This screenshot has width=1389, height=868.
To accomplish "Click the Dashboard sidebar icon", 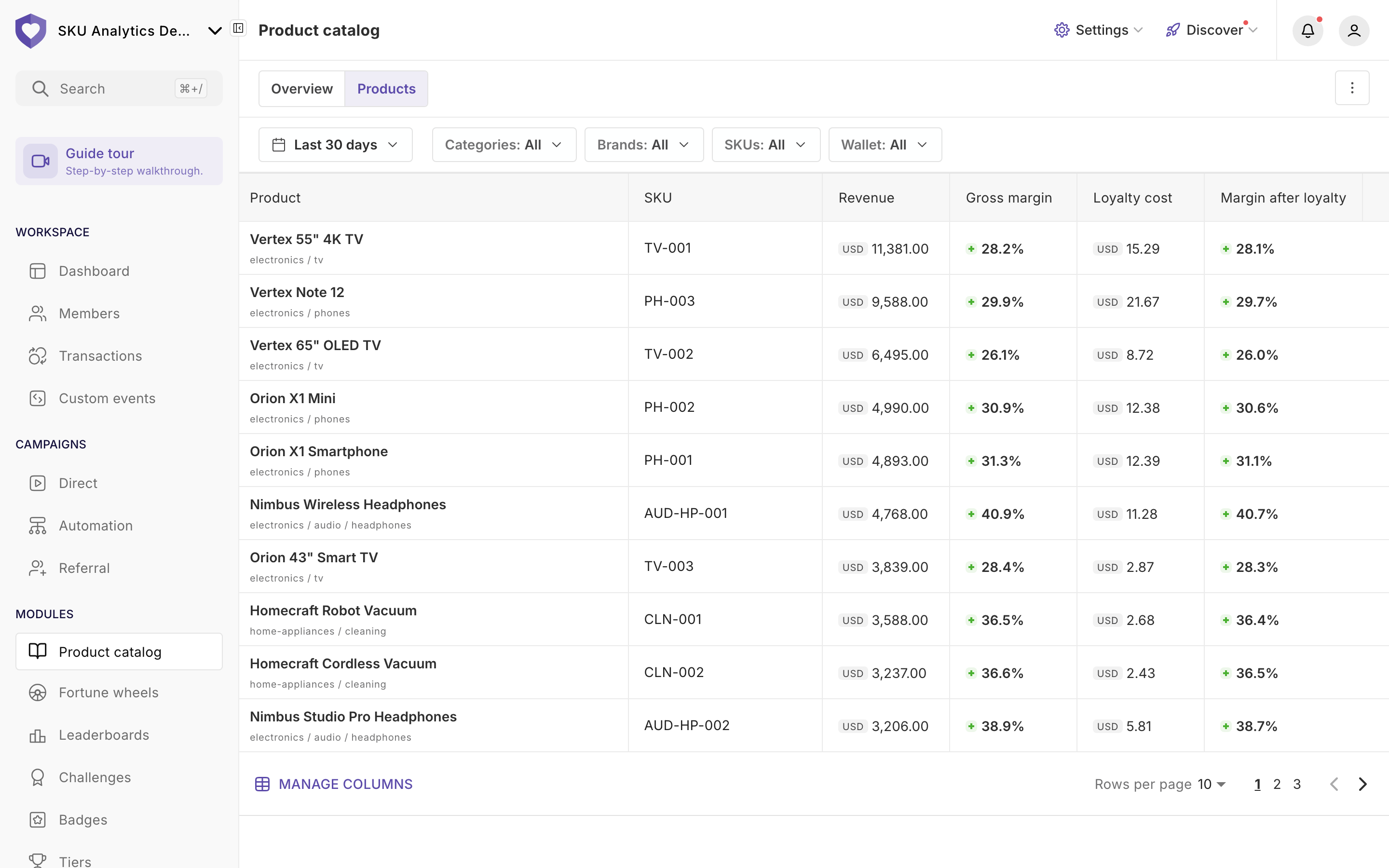I will [37, 271].
